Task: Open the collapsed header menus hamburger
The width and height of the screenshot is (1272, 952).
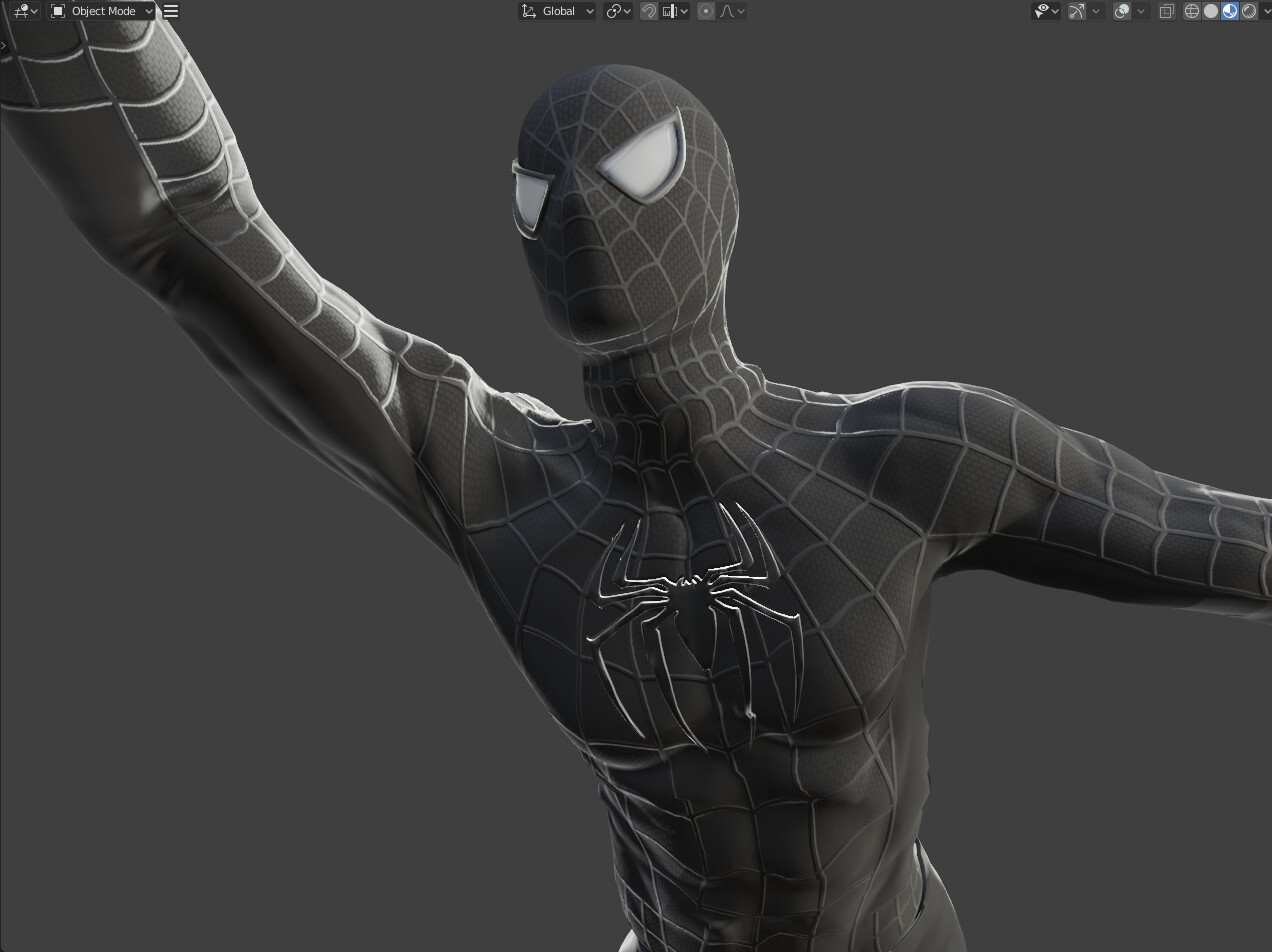Action: (171, 11)
